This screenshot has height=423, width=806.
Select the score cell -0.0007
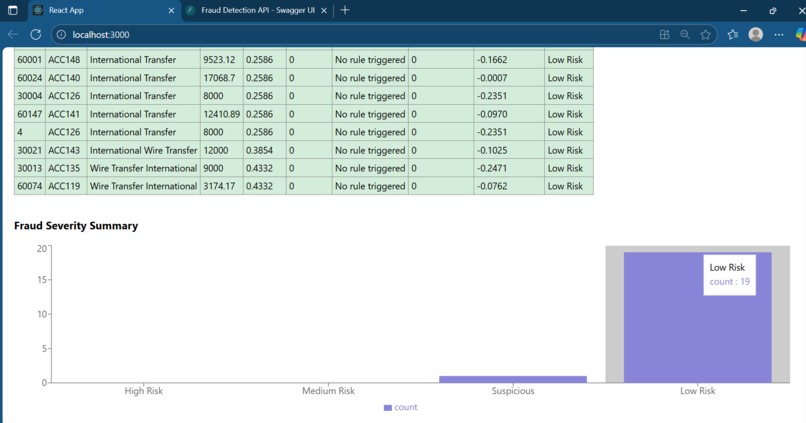click(509, 78)
